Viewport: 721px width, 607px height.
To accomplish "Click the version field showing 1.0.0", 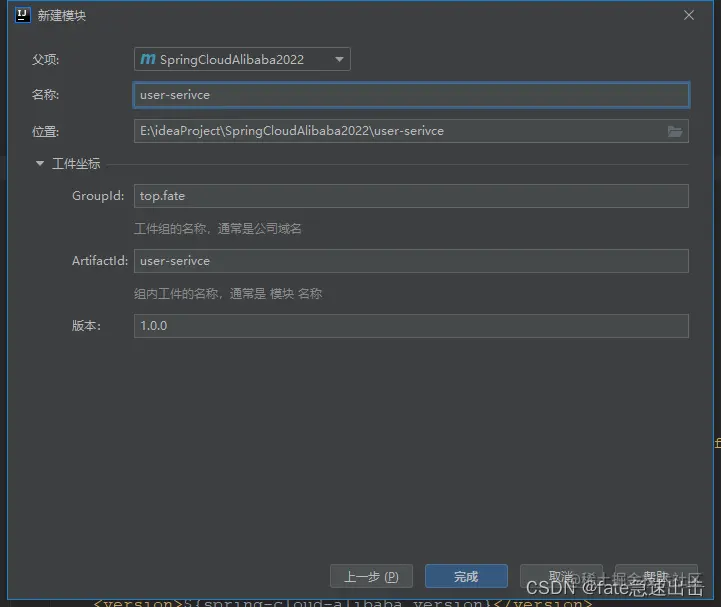I will (x=411, y=326).
